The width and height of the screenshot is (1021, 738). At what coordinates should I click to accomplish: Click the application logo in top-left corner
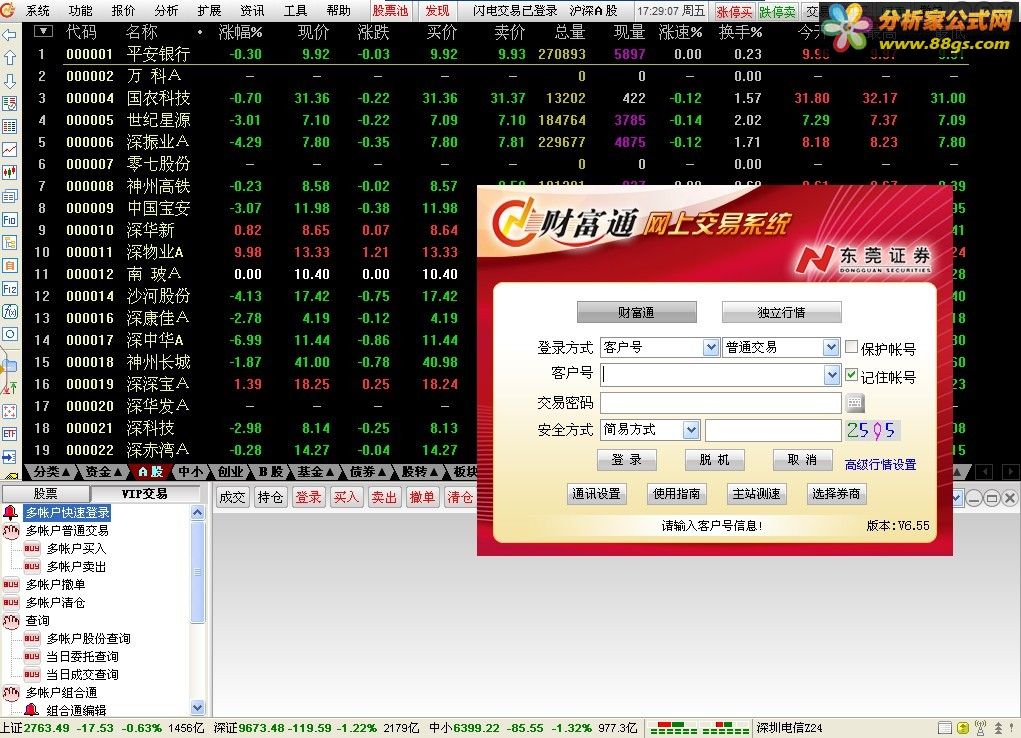pyautogui.click(x=8, y=9)
